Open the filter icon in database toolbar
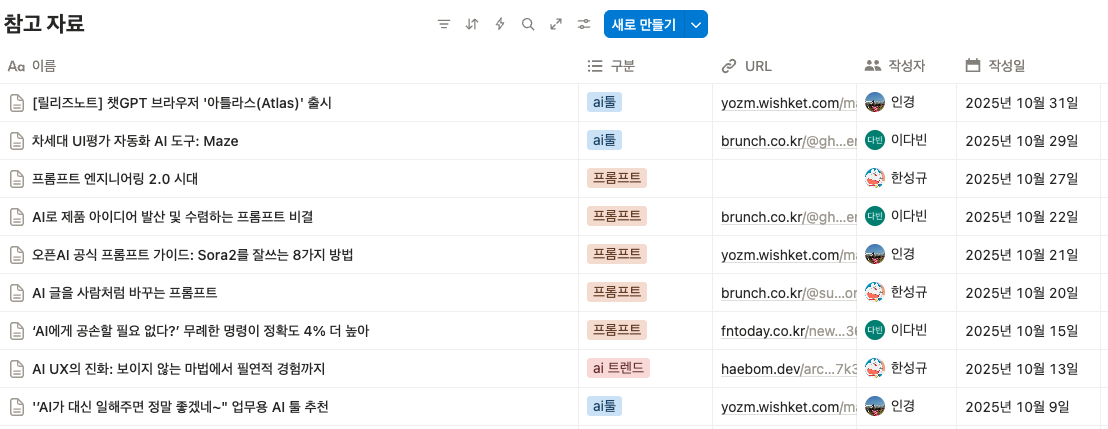1108x429 pixels. (444, 24)
